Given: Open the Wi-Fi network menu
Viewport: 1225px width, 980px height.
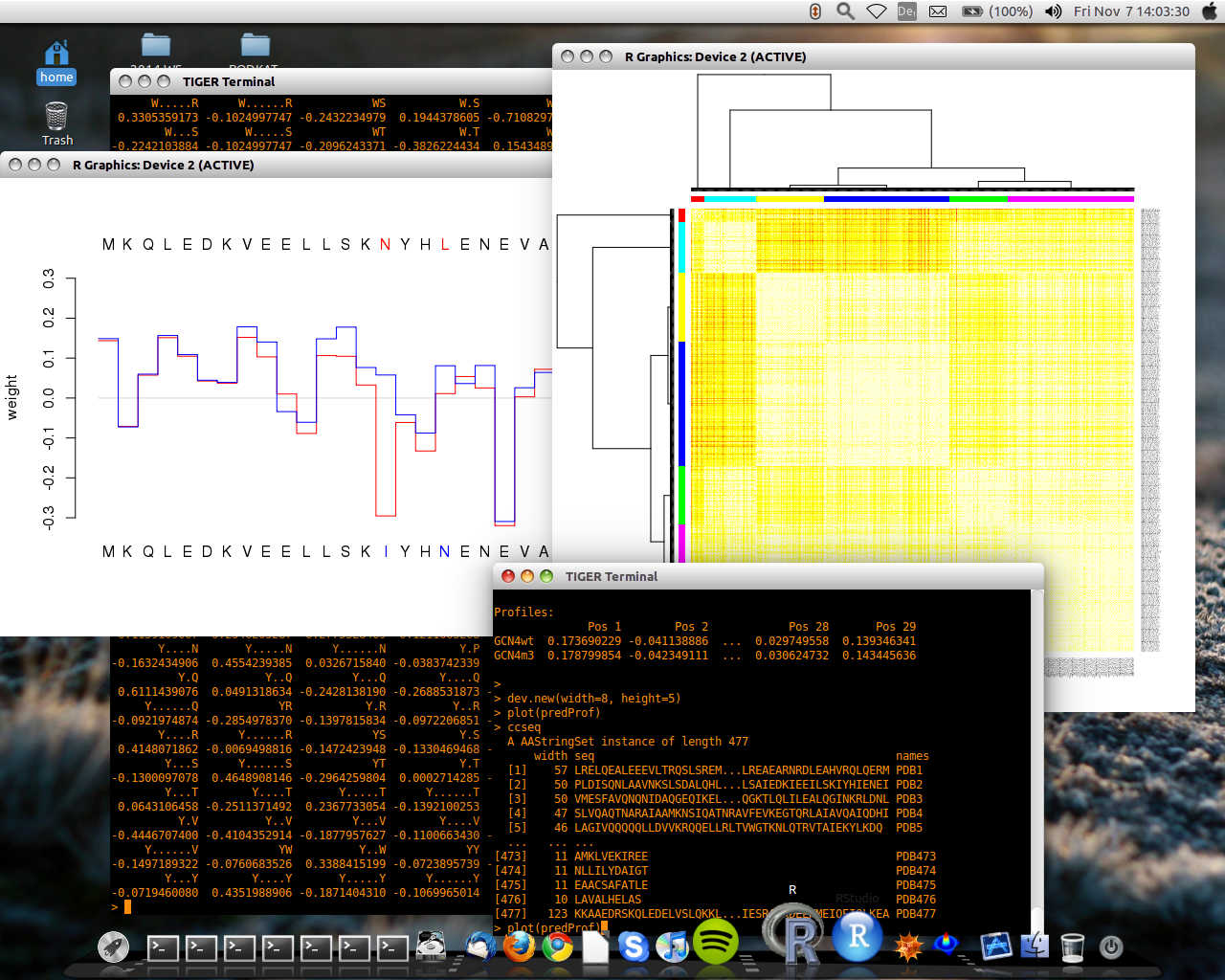Looking at the screenshot, I should (x=876, y=11).
